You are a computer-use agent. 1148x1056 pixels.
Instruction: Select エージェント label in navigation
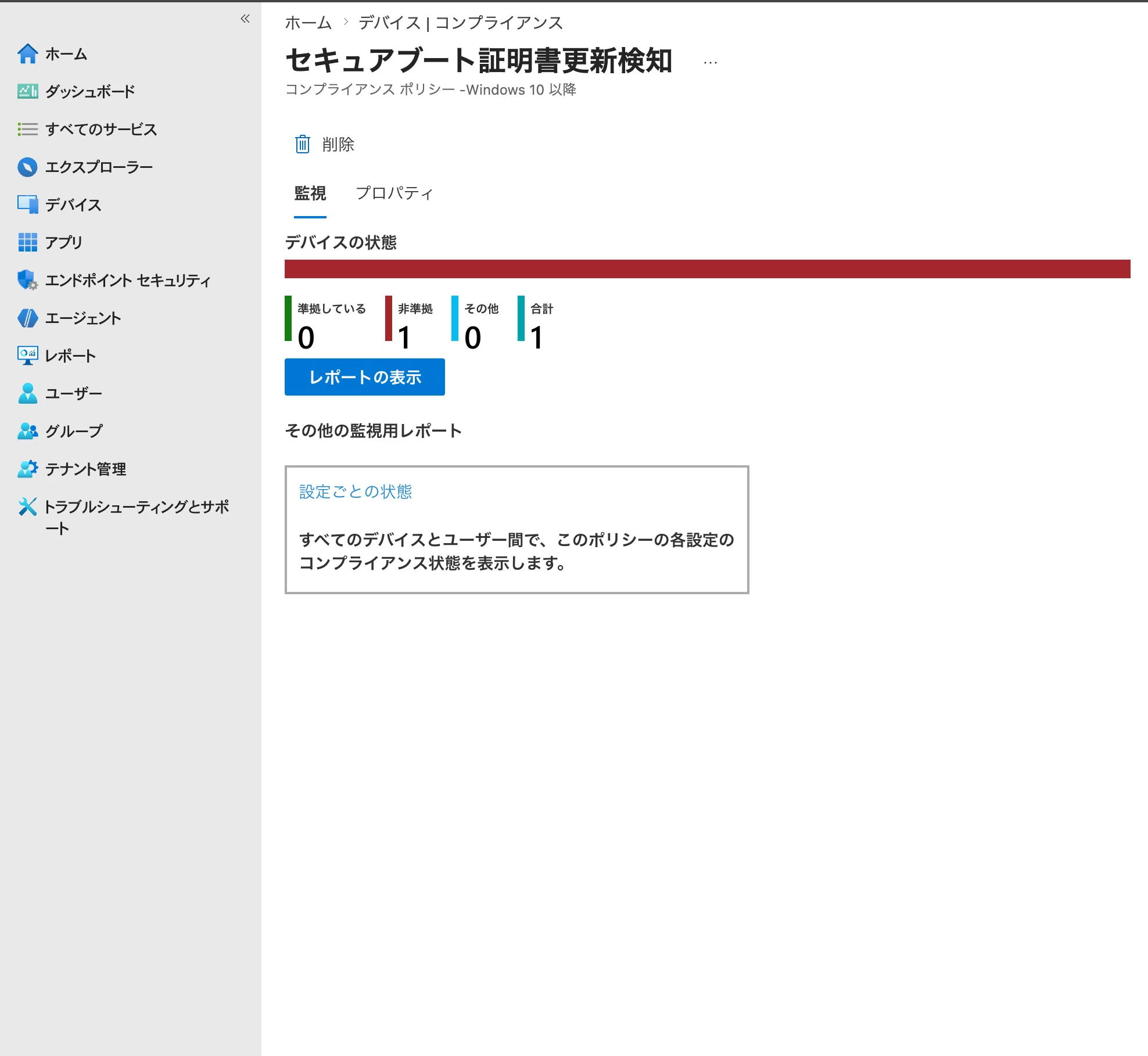[x=83, y=318]
